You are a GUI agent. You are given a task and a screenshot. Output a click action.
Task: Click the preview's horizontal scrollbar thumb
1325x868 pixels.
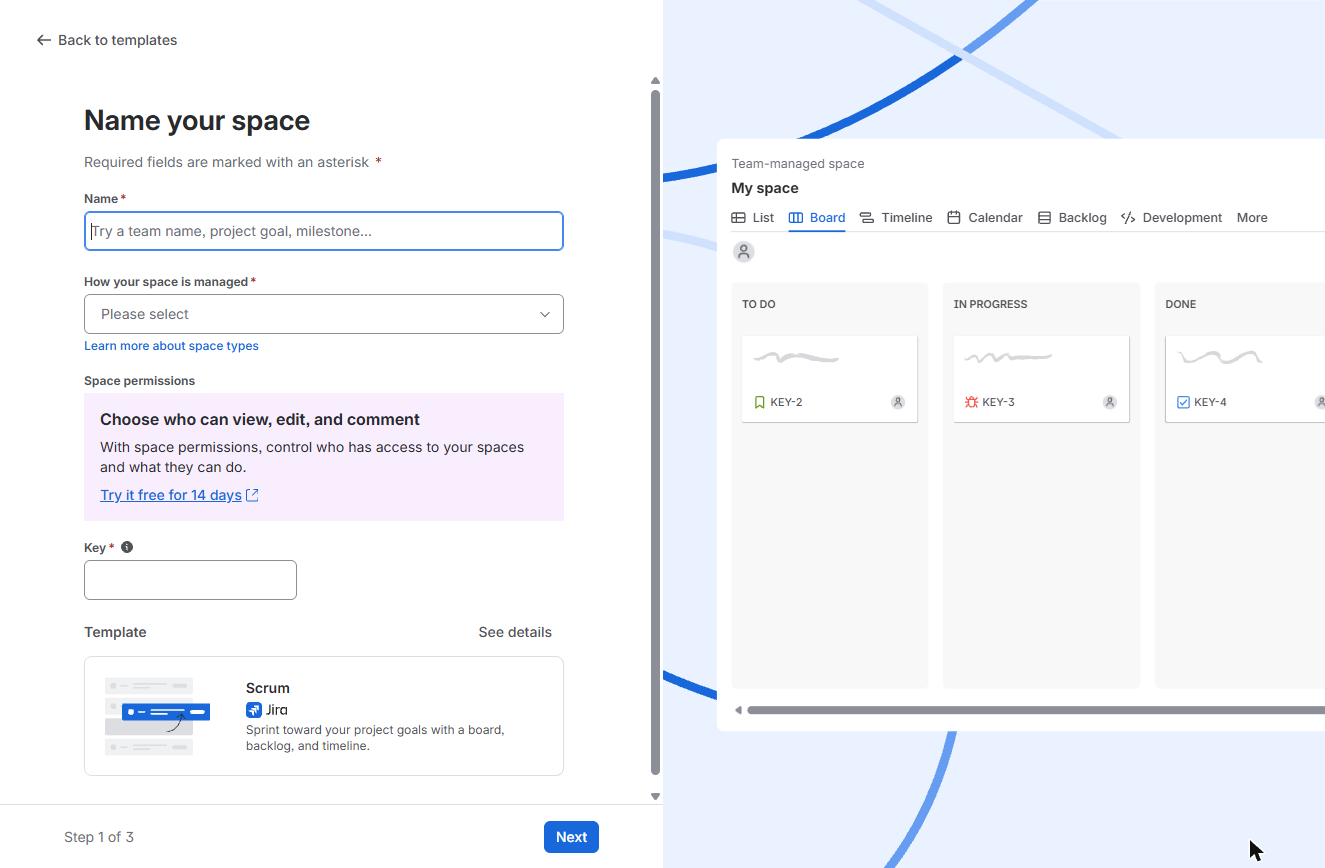pos(1036,711)
